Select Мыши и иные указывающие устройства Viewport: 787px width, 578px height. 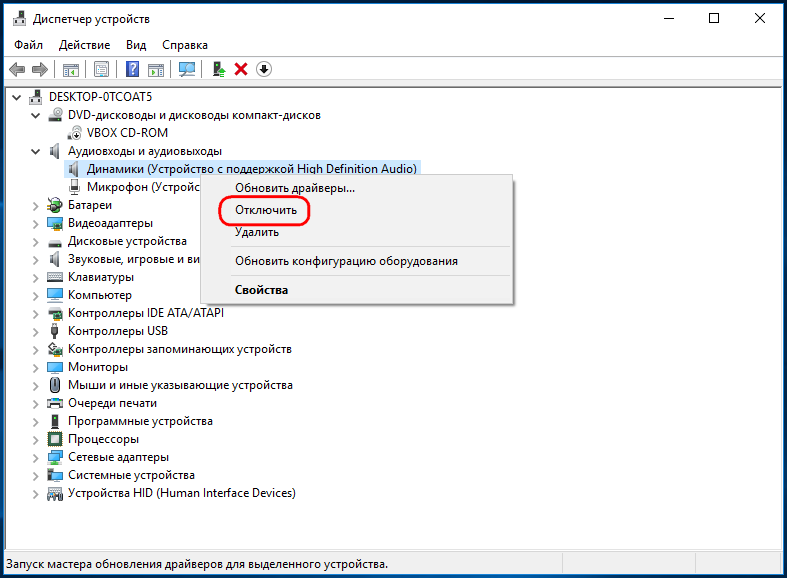180,385
